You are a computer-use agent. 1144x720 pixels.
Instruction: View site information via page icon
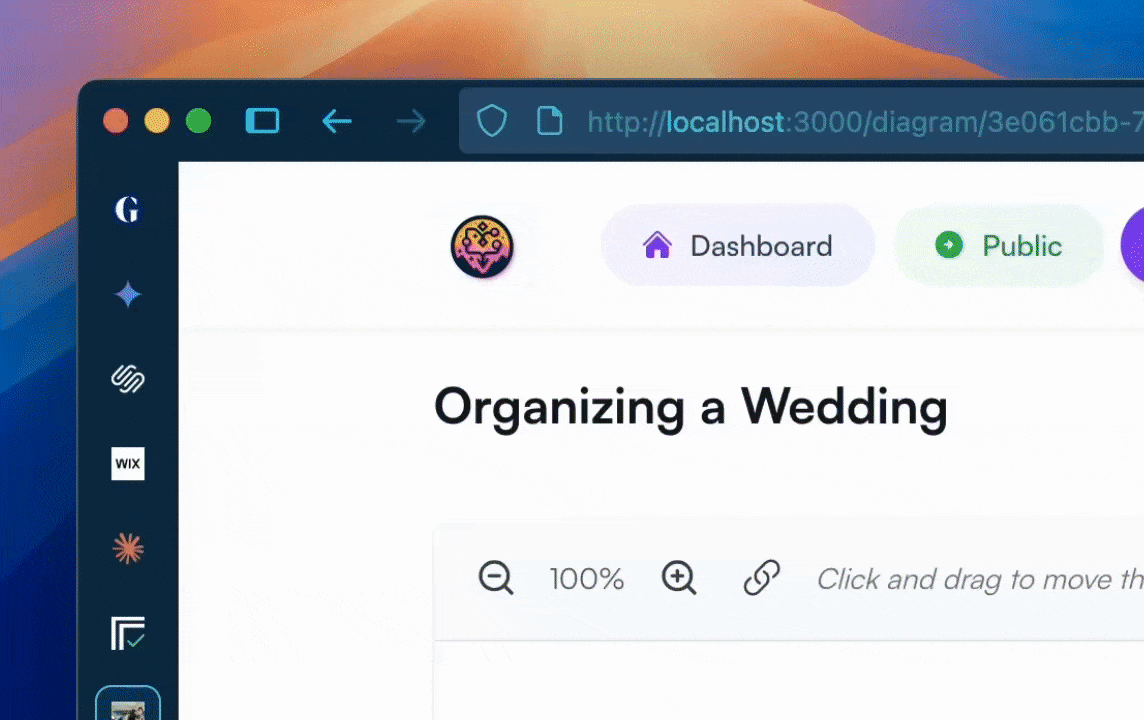click(x=549, y=122)
